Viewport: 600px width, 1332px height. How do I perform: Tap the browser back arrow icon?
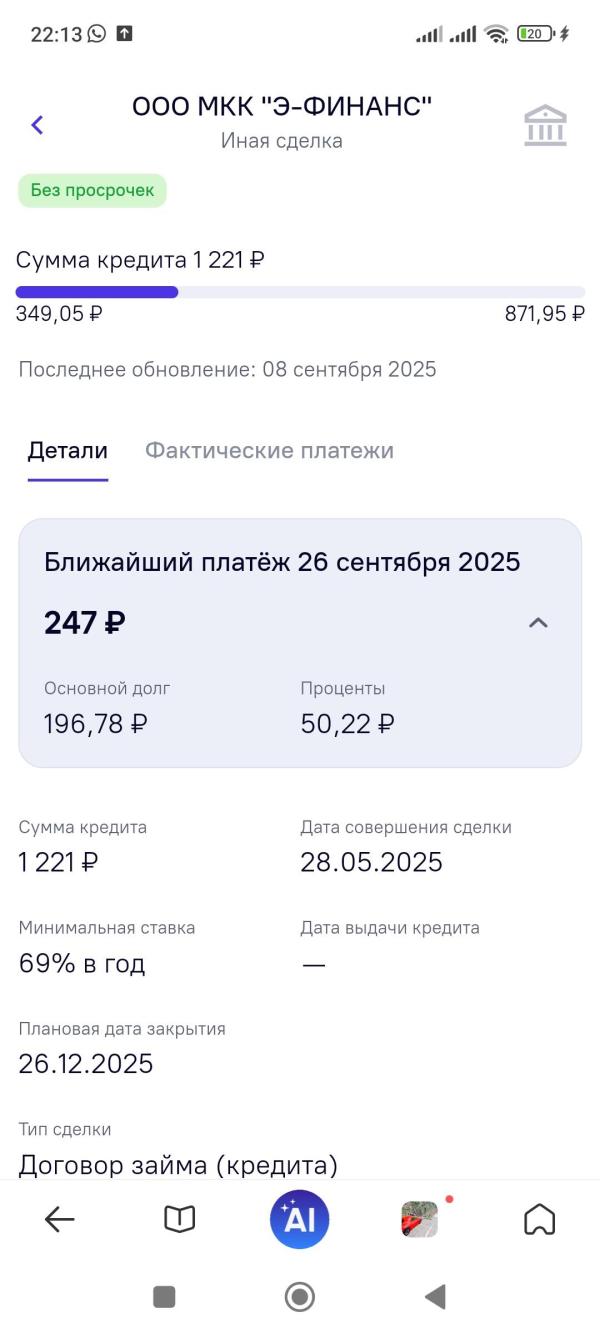click(60, 1219)
